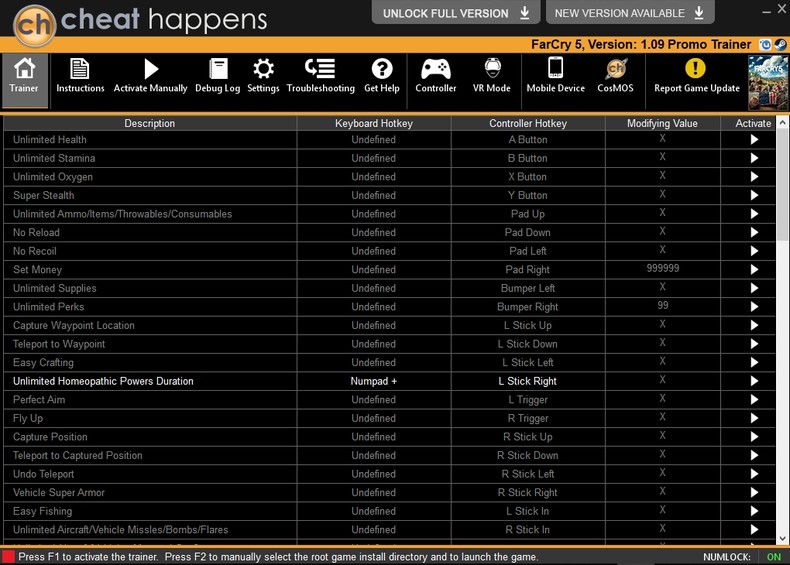Screen dimensions: 790x565
Task: Click the scrollbar down arrow
Action: tap(782, 538)
